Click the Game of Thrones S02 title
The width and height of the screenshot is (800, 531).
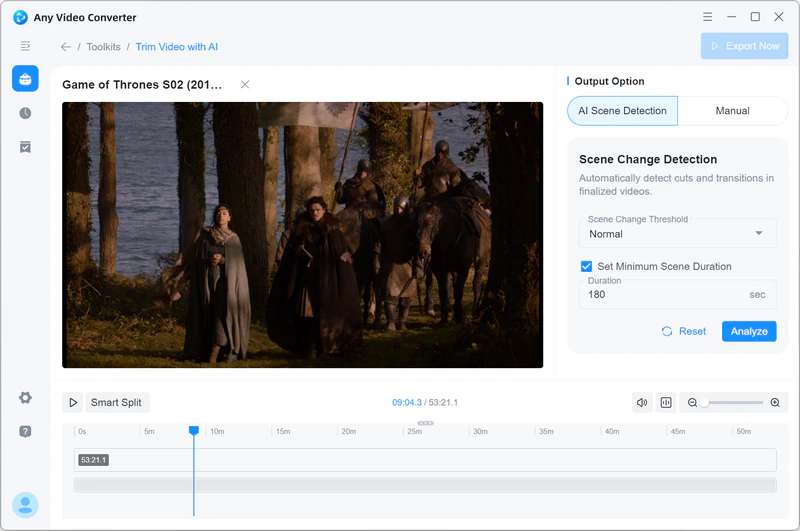tap(142, 85)
